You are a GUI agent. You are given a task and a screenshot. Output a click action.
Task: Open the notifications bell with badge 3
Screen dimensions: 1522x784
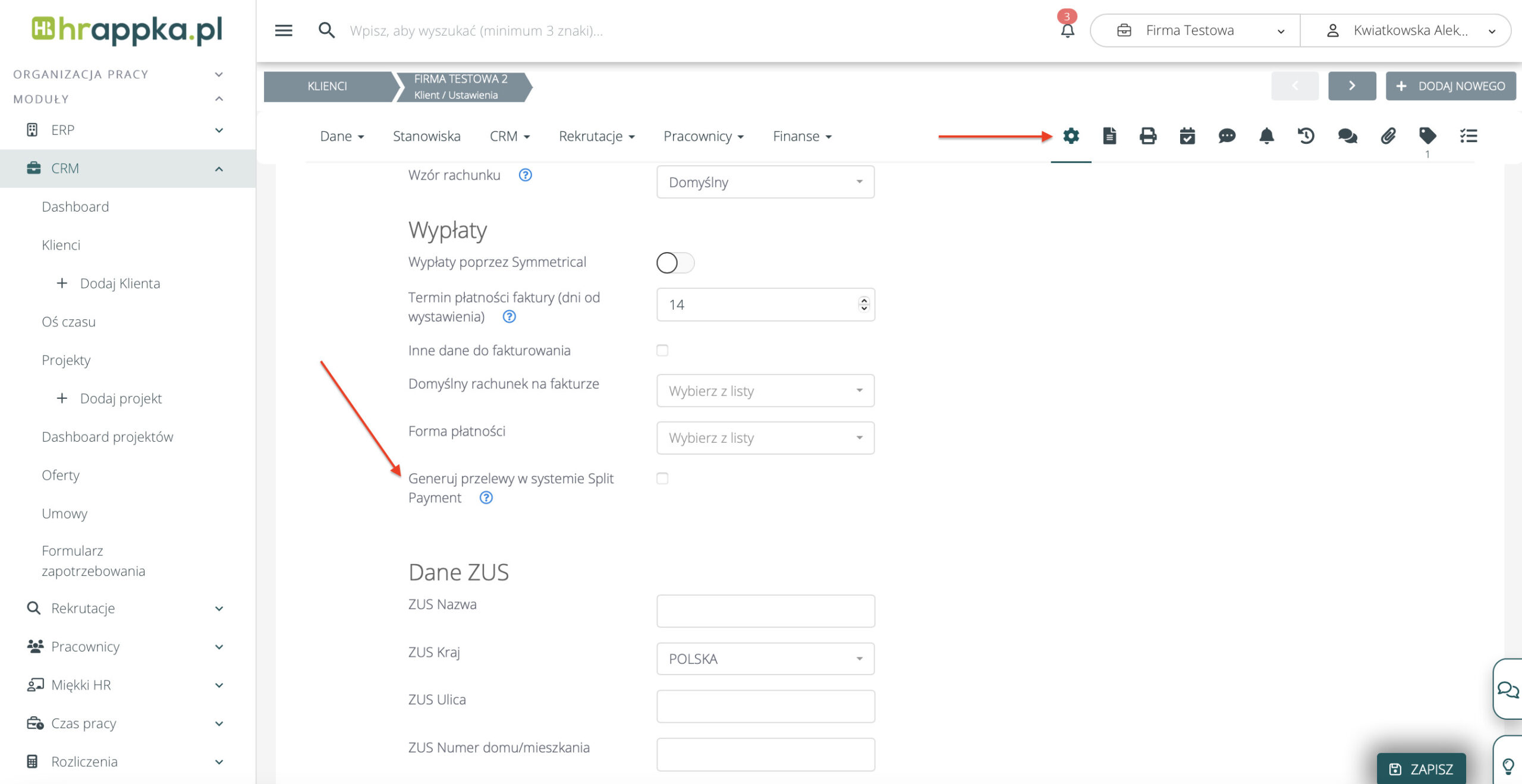point(1067,29)
